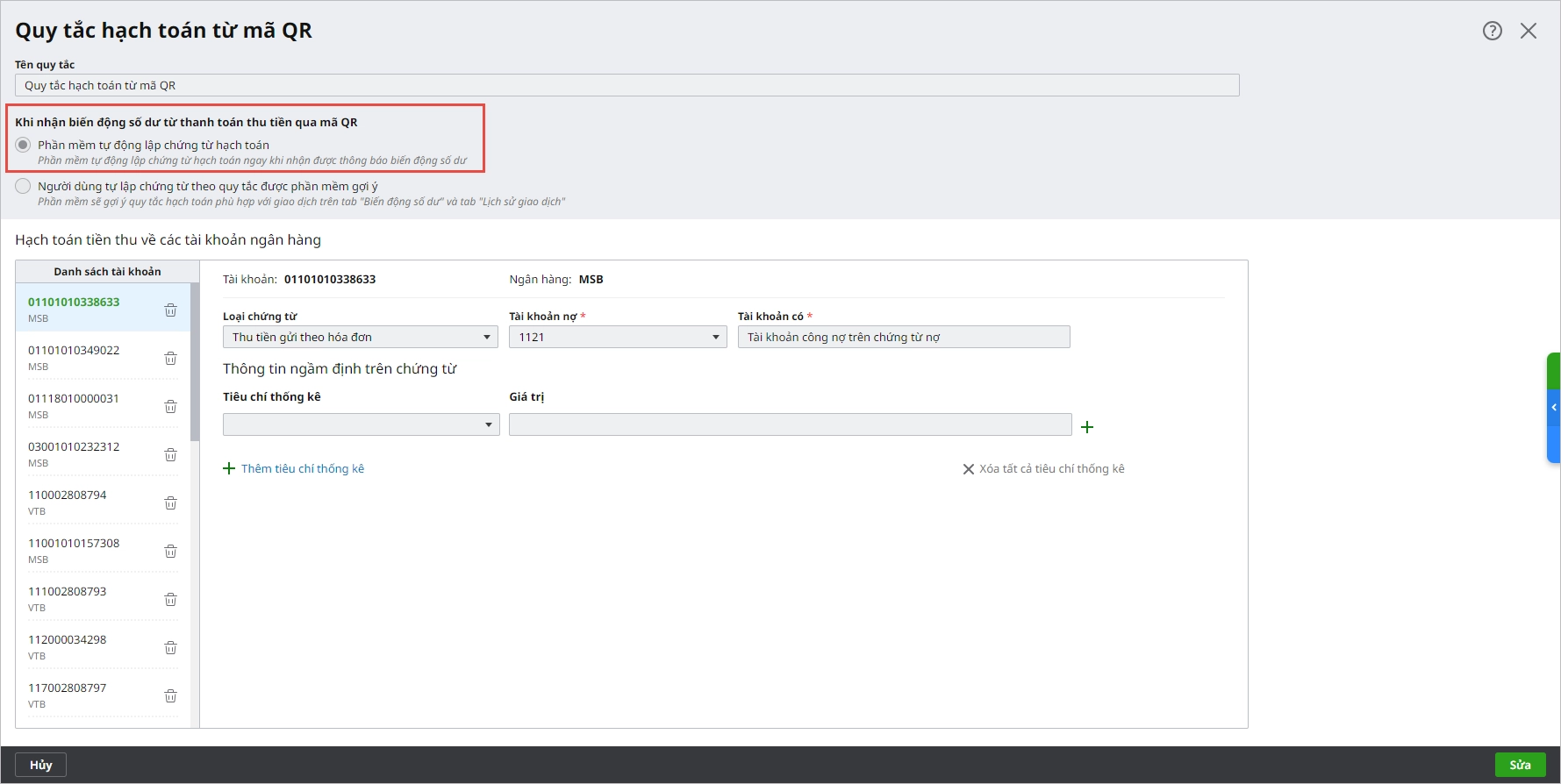This screenshot has height=784, width=1561.
Task: Expand the blue side panel arrow tab
Action: [x=1554, y=408]
